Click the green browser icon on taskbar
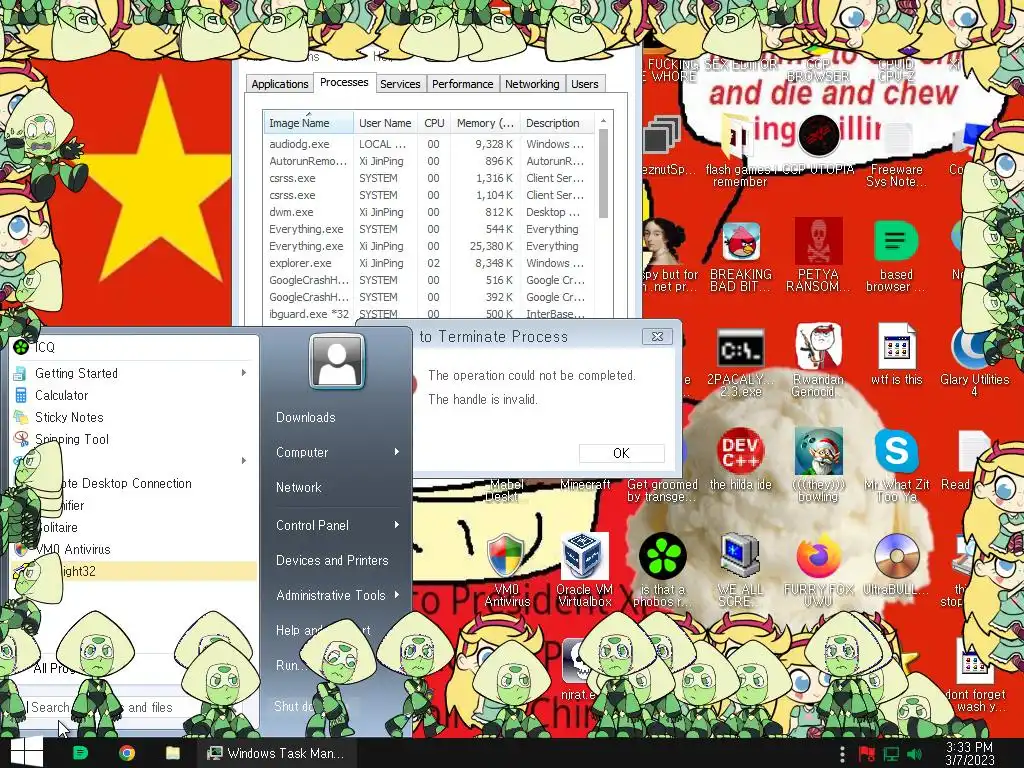Image resolution: width=1024 pixels, height=768 pixels. 80,753
